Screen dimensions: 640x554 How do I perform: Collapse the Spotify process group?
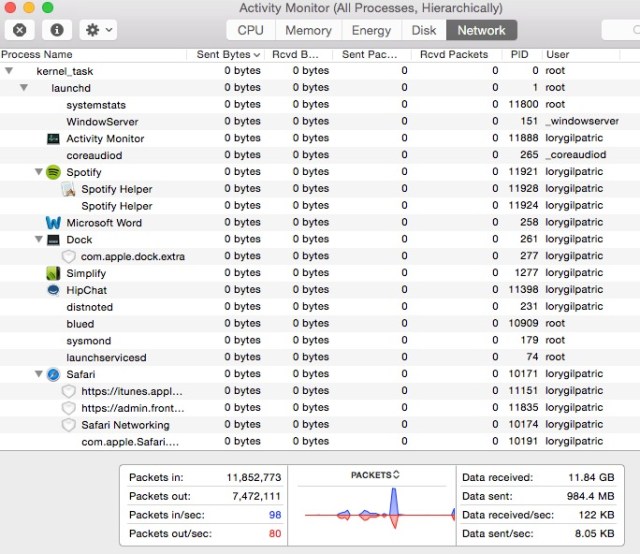(x=39, y=172)
